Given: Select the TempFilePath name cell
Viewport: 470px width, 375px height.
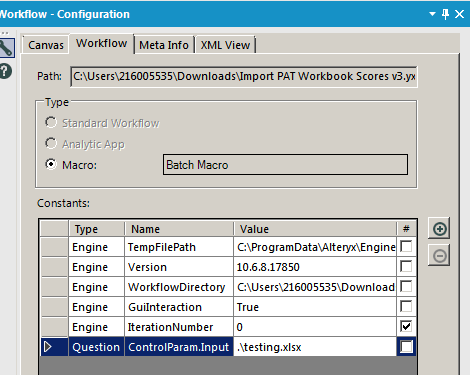Looking at the screenshot, I should [179, 247].
